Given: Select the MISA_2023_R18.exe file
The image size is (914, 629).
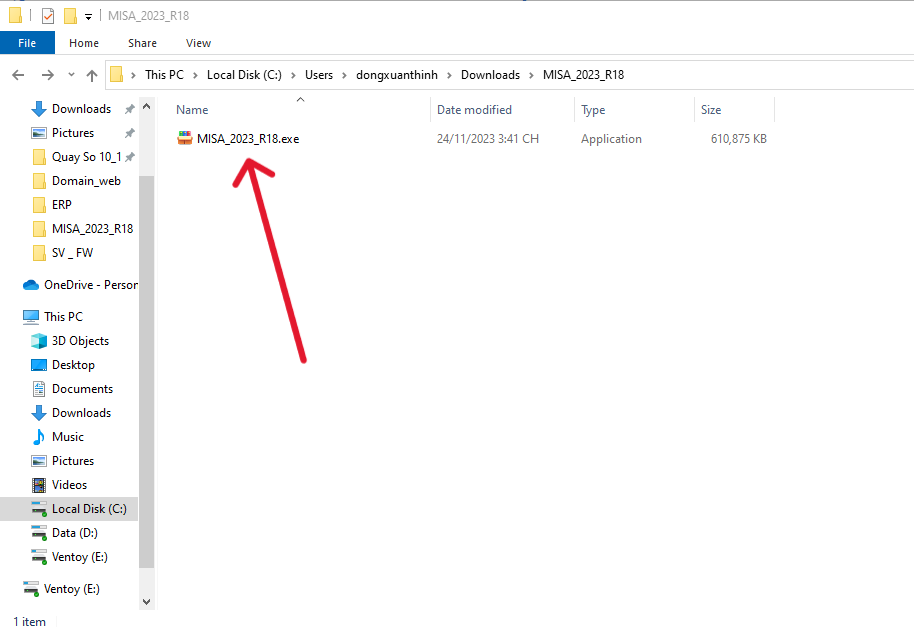Looking at the screenshot, I should point(248,139).
